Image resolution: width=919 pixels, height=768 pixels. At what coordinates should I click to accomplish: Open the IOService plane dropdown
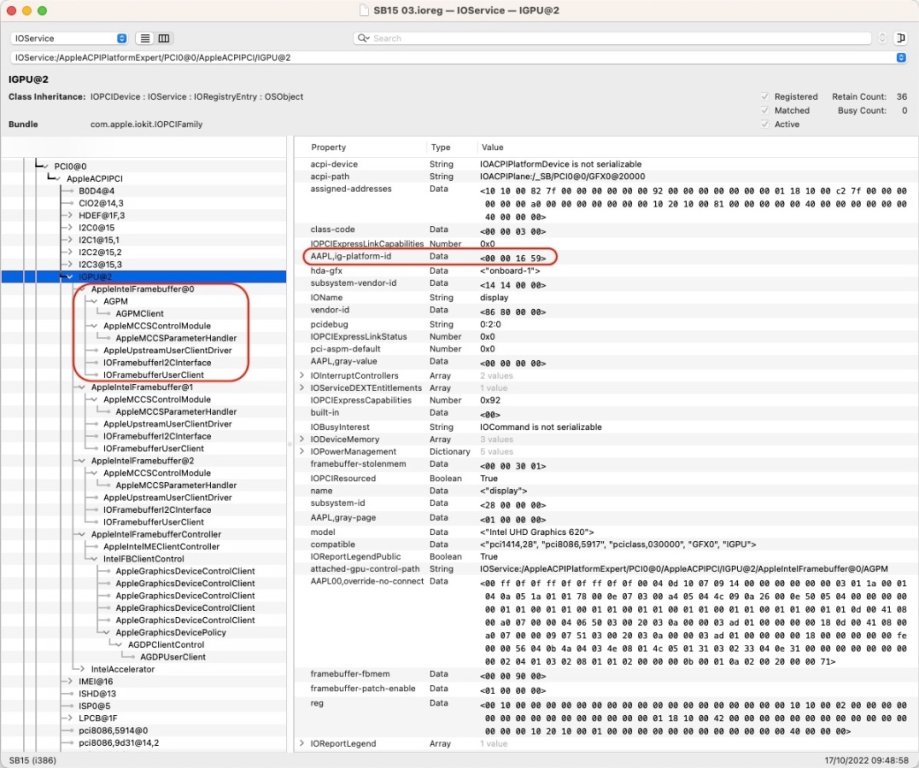click(68, 38)
